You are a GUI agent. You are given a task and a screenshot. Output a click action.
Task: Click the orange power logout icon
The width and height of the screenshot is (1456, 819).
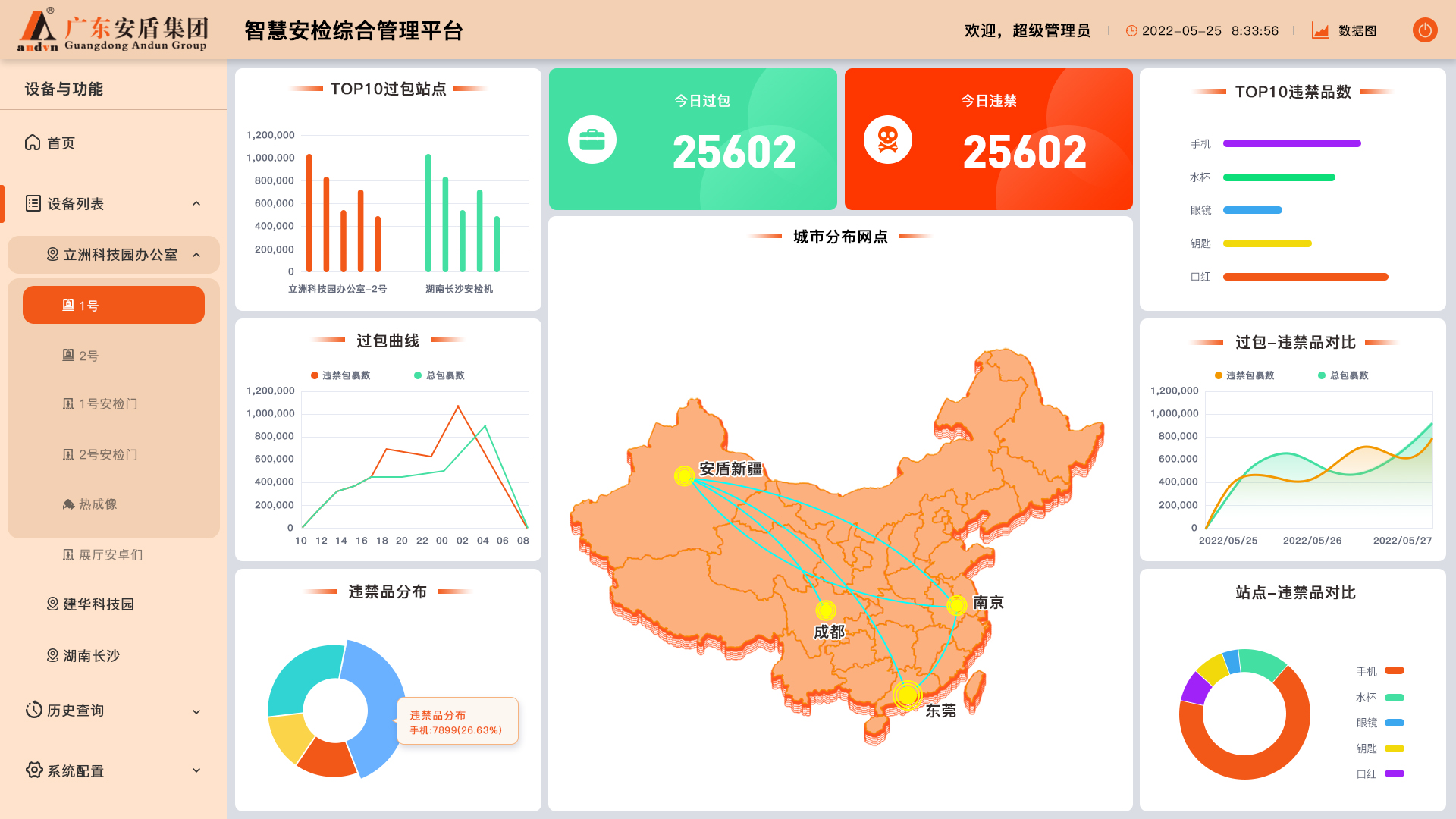pos(1425,30)
